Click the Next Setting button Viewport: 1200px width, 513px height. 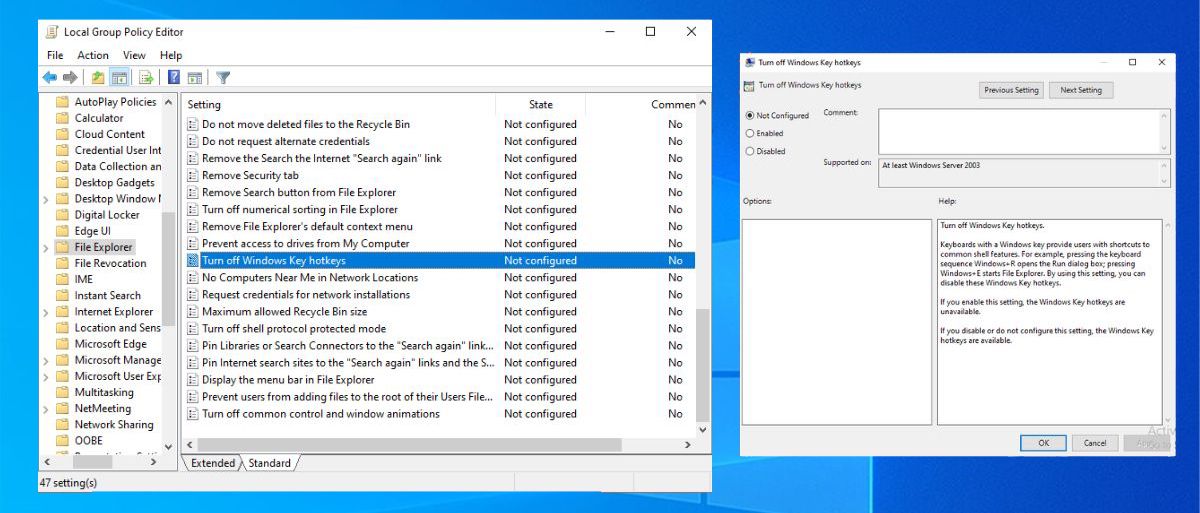tap(1081, 90)
